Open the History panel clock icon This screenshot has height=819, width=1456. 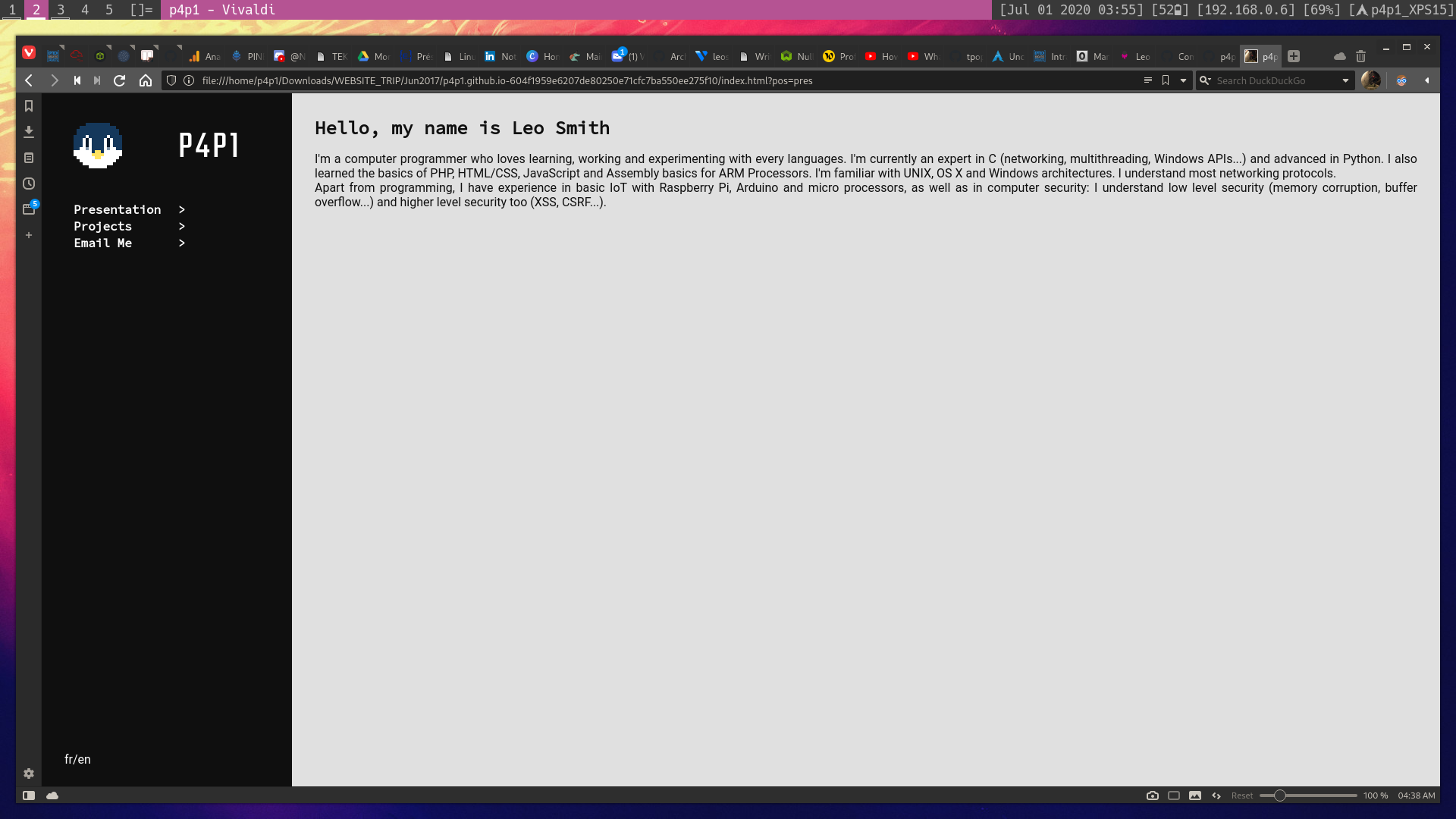tap(29, 184)
